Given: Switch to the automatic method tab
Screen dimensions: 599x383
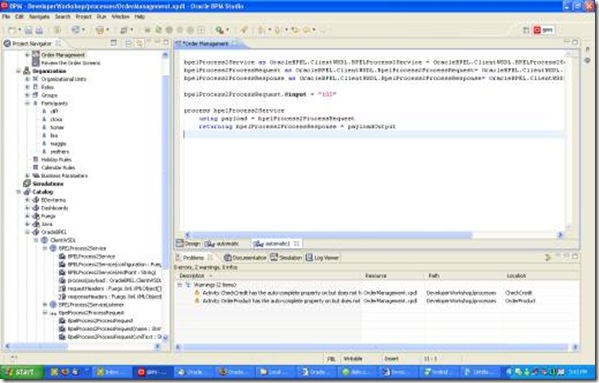Looking at the screenshot, I should 222,244.
